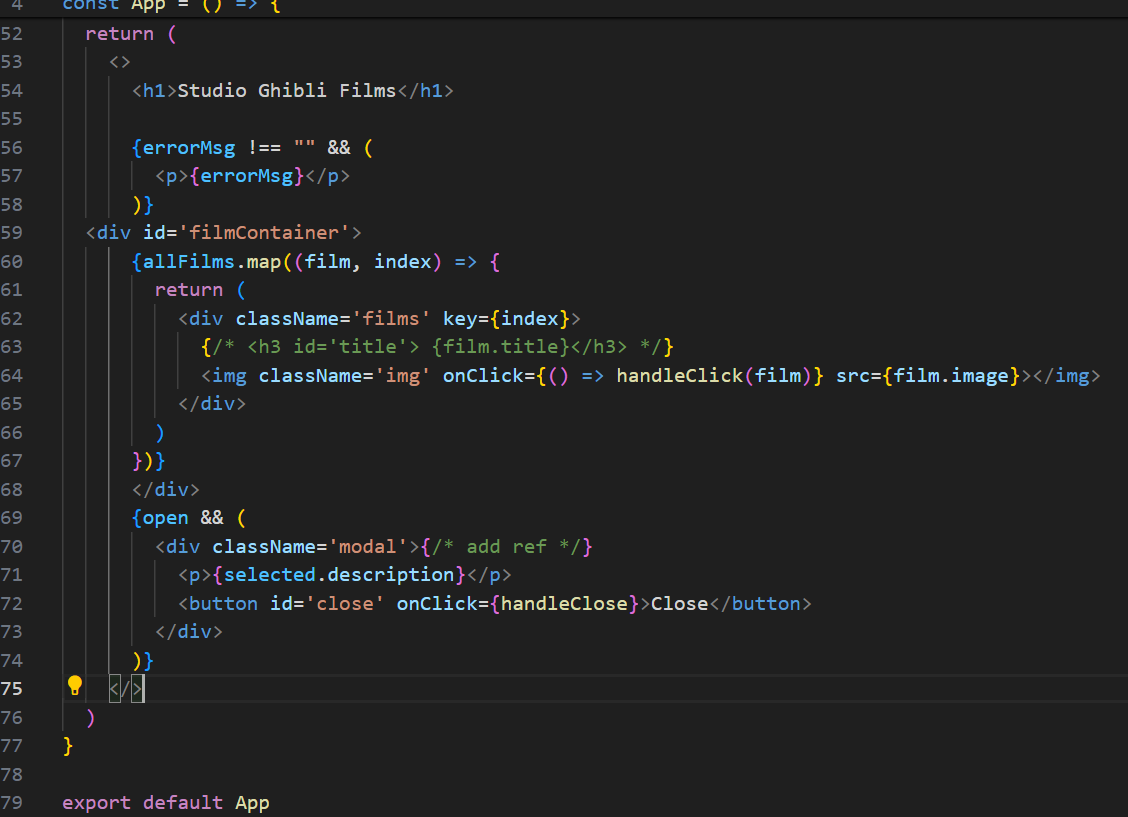Click the 'Studio Ghibli Films' heading text
The width and height of the screenshot is (1128, 817).
(x=286, y=91)
